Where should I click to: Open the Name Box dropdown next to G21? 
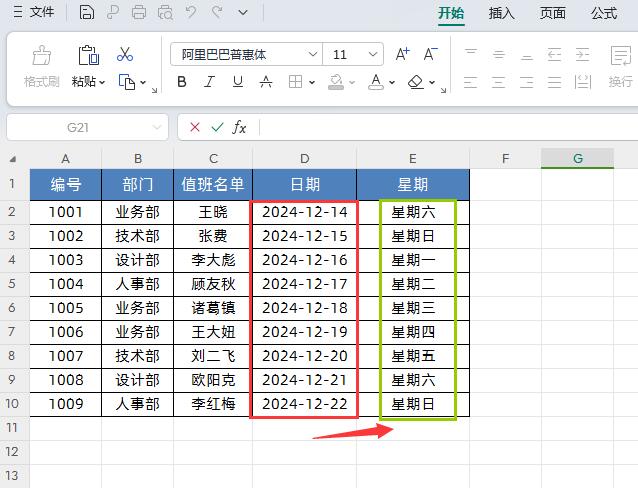pos(157,128)
